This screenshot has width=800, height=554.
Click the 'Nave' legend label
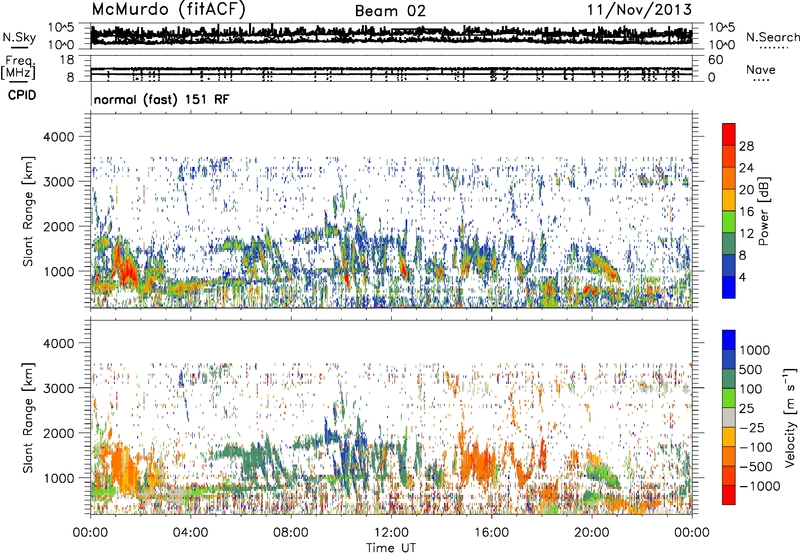point(761,69)
